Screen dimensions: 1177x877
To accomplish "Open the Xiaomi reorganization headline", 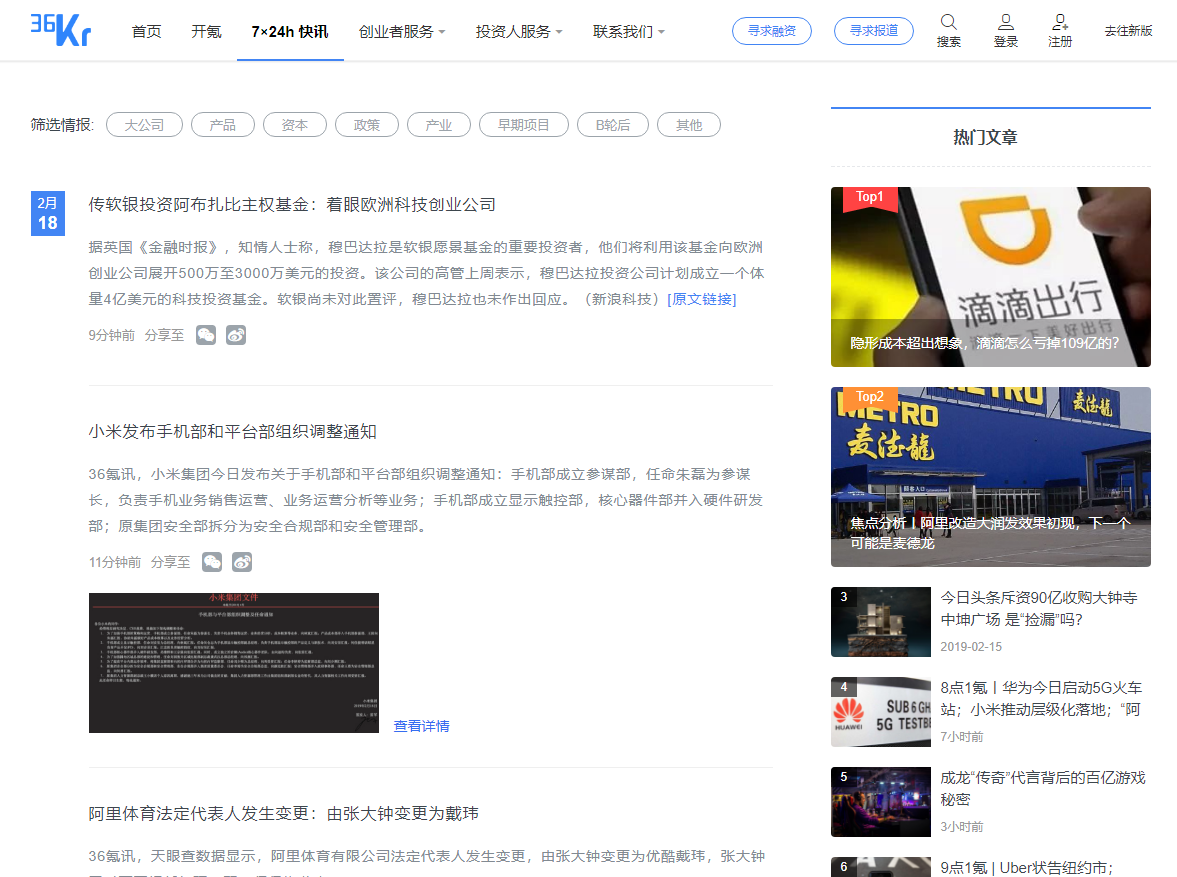I will point(233,432).
